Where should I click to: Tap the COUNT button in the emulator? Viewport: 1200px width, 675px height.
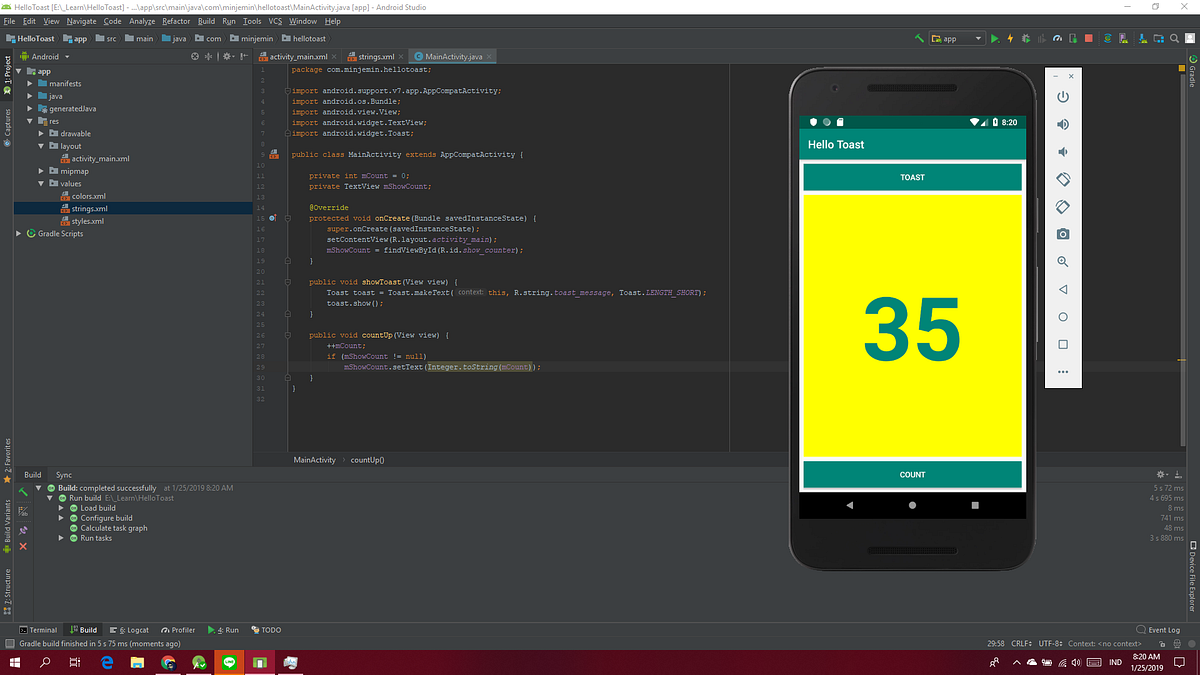912,475
